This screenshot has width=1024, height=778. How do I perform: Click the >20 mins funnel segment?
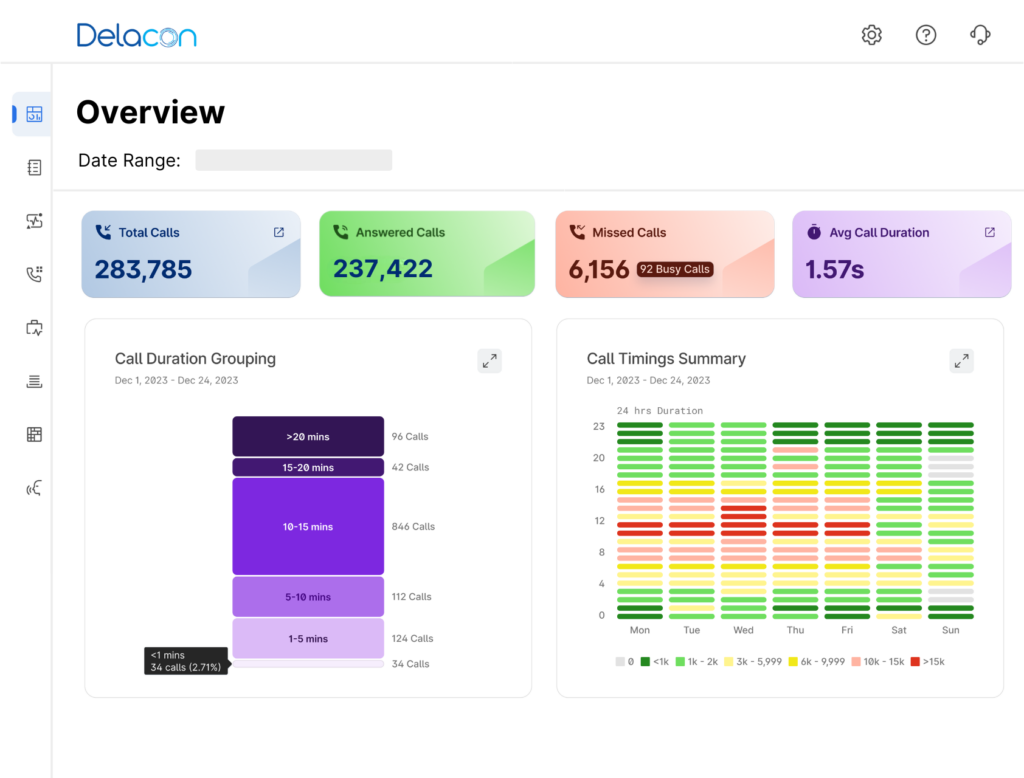(x=308, y=437)
